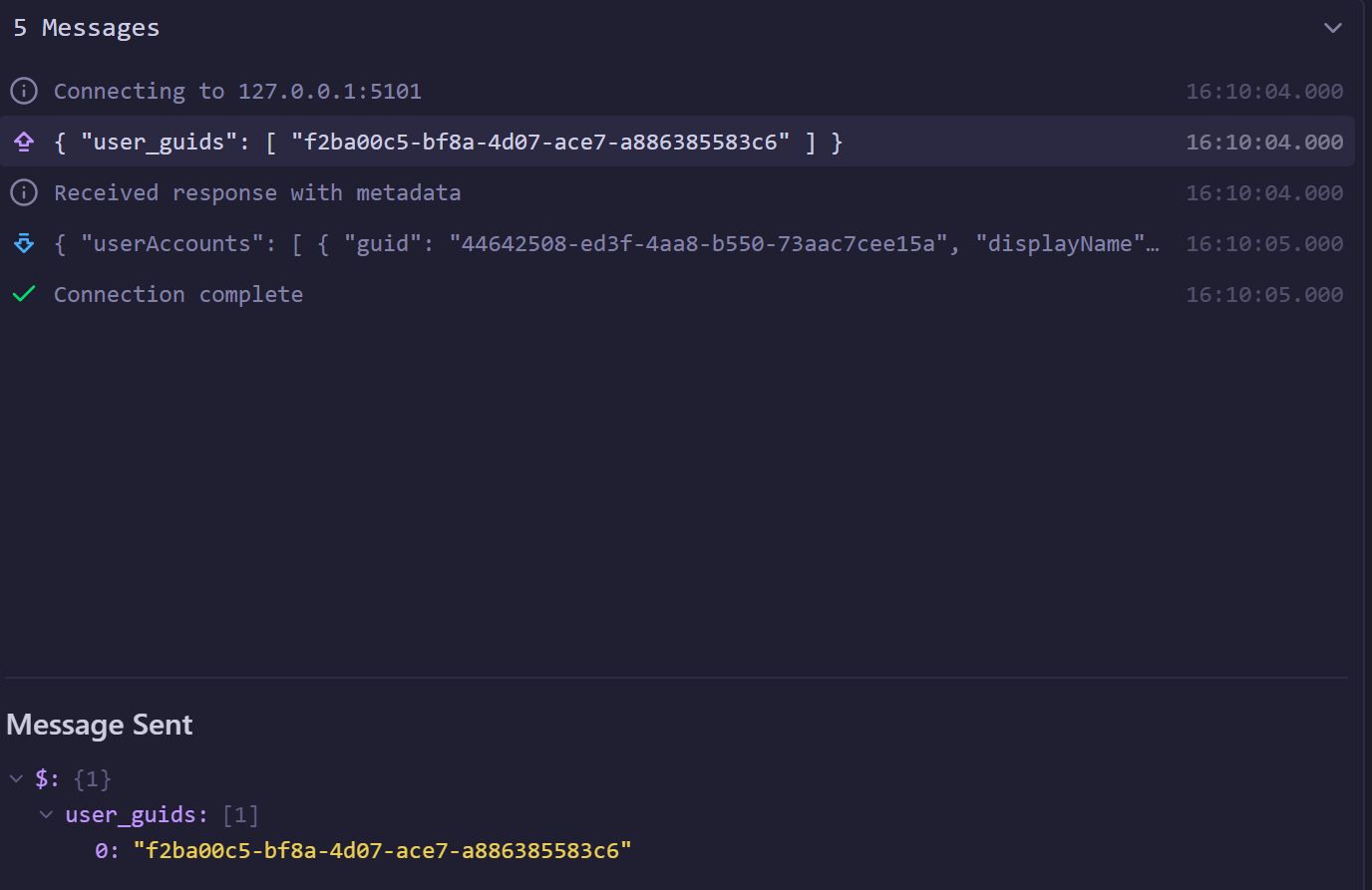Select the Connection complete log entry
Image resolution: width=1372 pixels, height=890 pixels.
[677, 294]
